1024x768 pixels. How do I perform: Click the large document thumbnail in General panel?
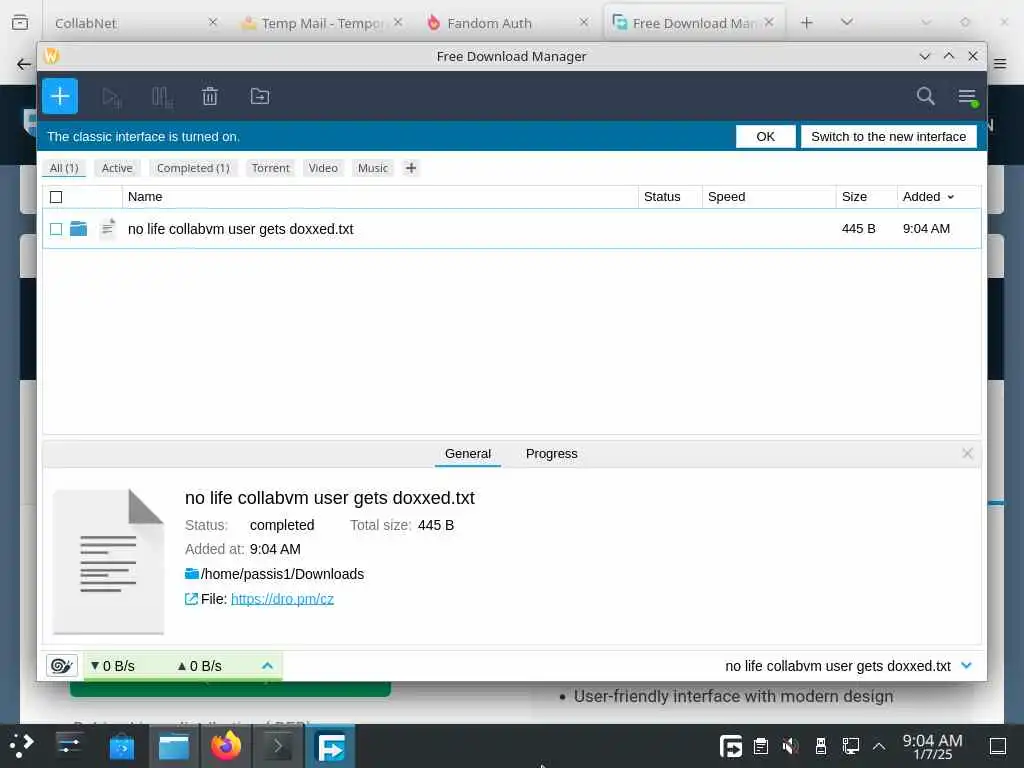coord(108,561)
